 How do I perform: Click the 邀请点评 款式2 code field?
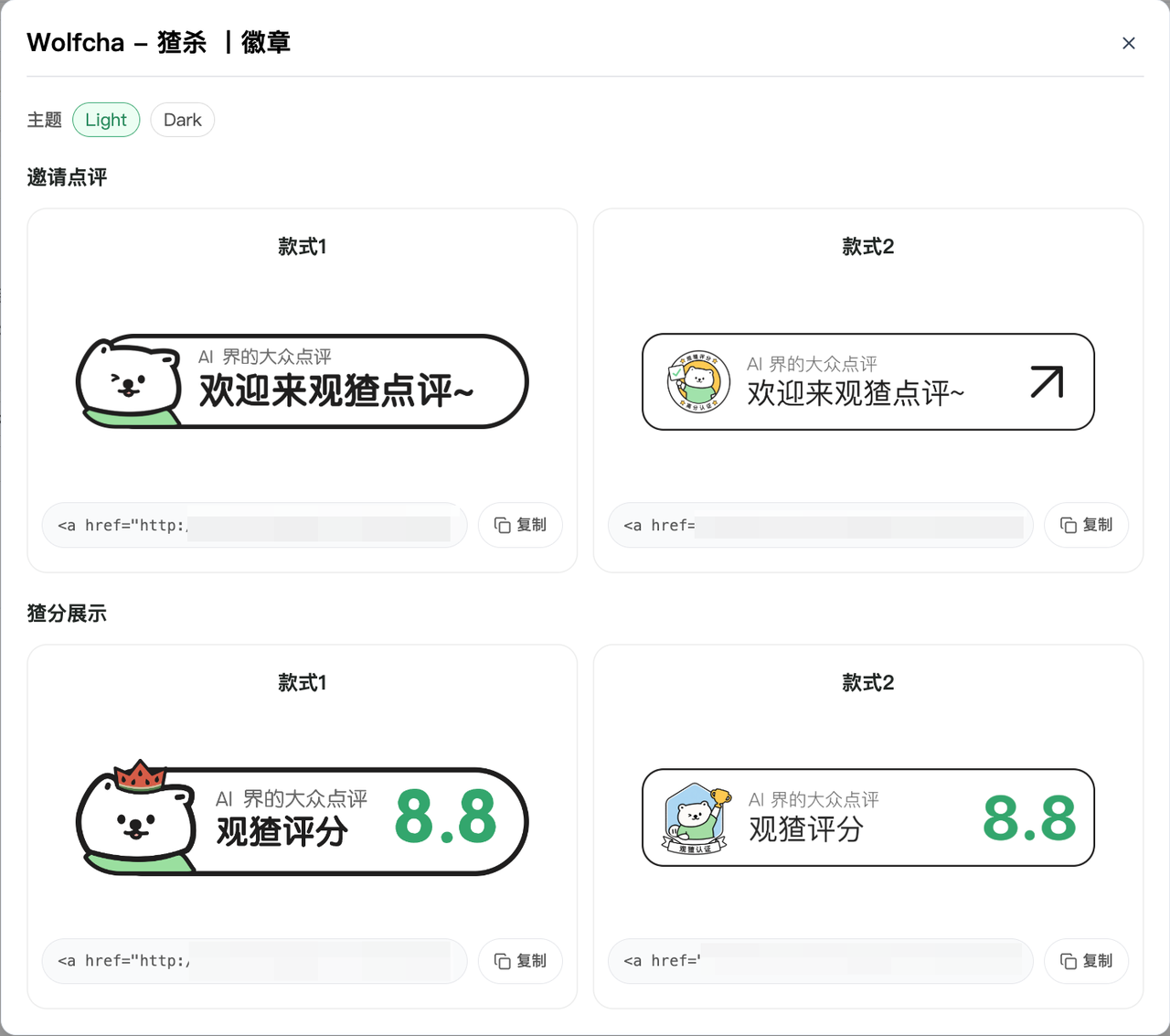click(x=821, y=525)
